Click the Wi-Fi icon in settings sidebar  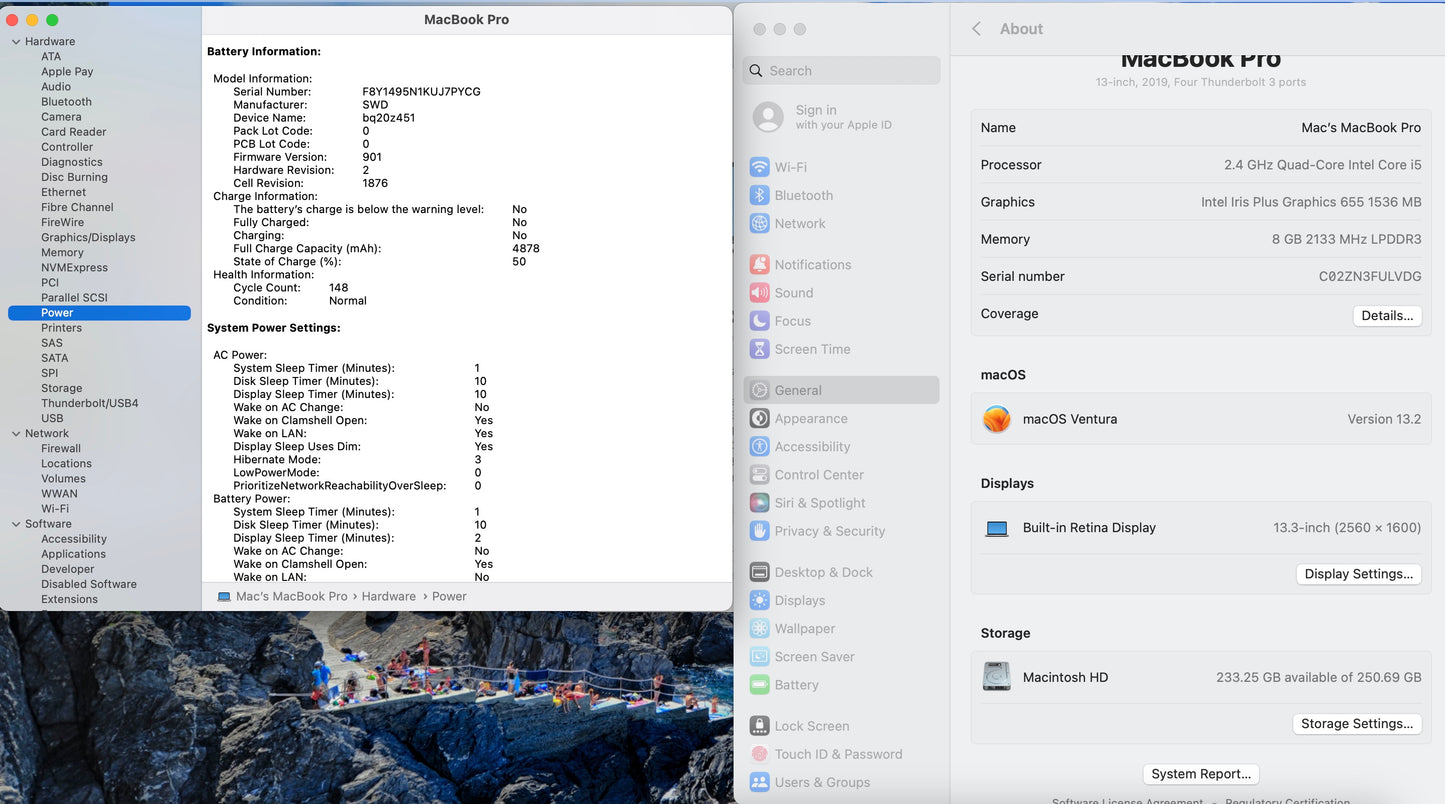(x=759, y=167)
